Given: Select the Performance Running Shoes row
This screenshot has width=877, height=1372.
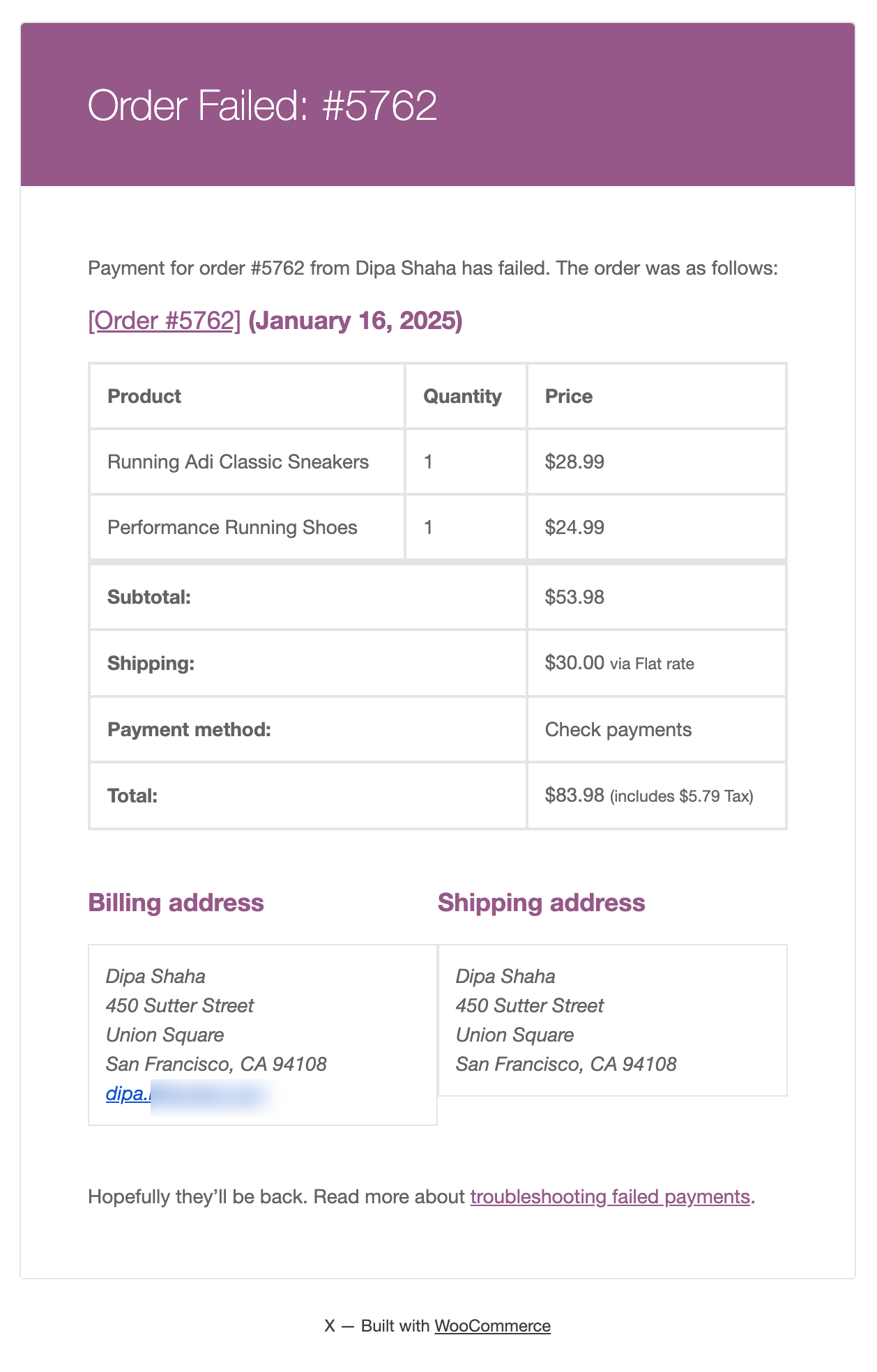Looking at the screenshot, I should [438, 527].
